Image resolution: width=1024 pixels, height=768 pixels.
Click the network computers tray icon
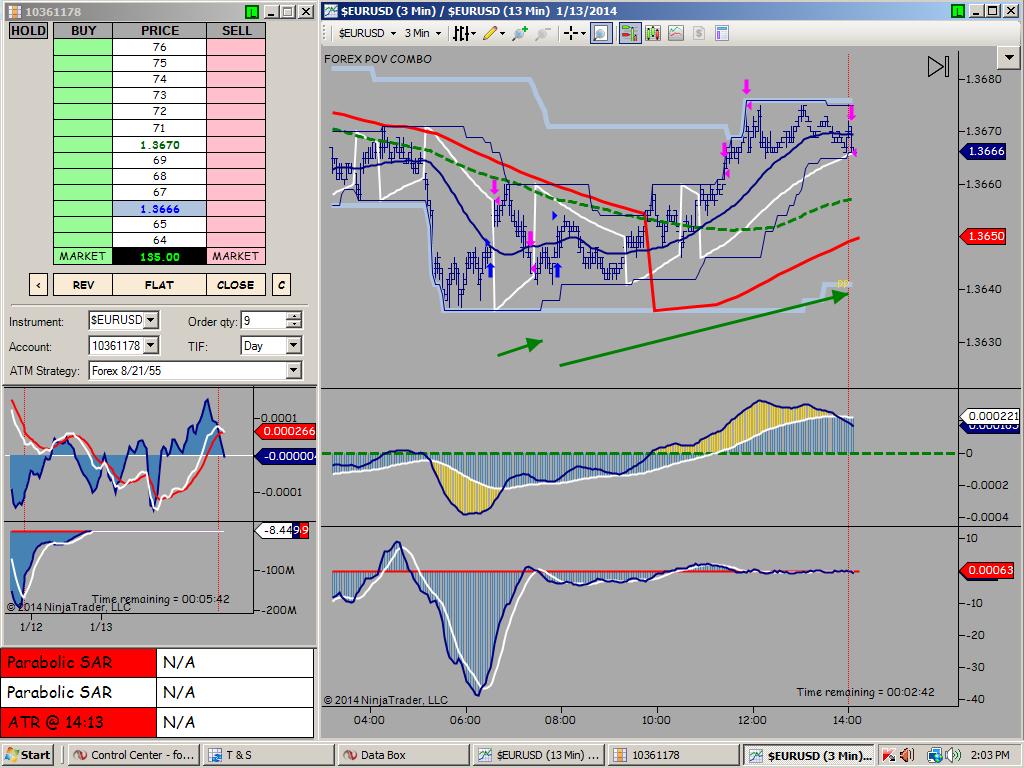click(x=935, y=755)
